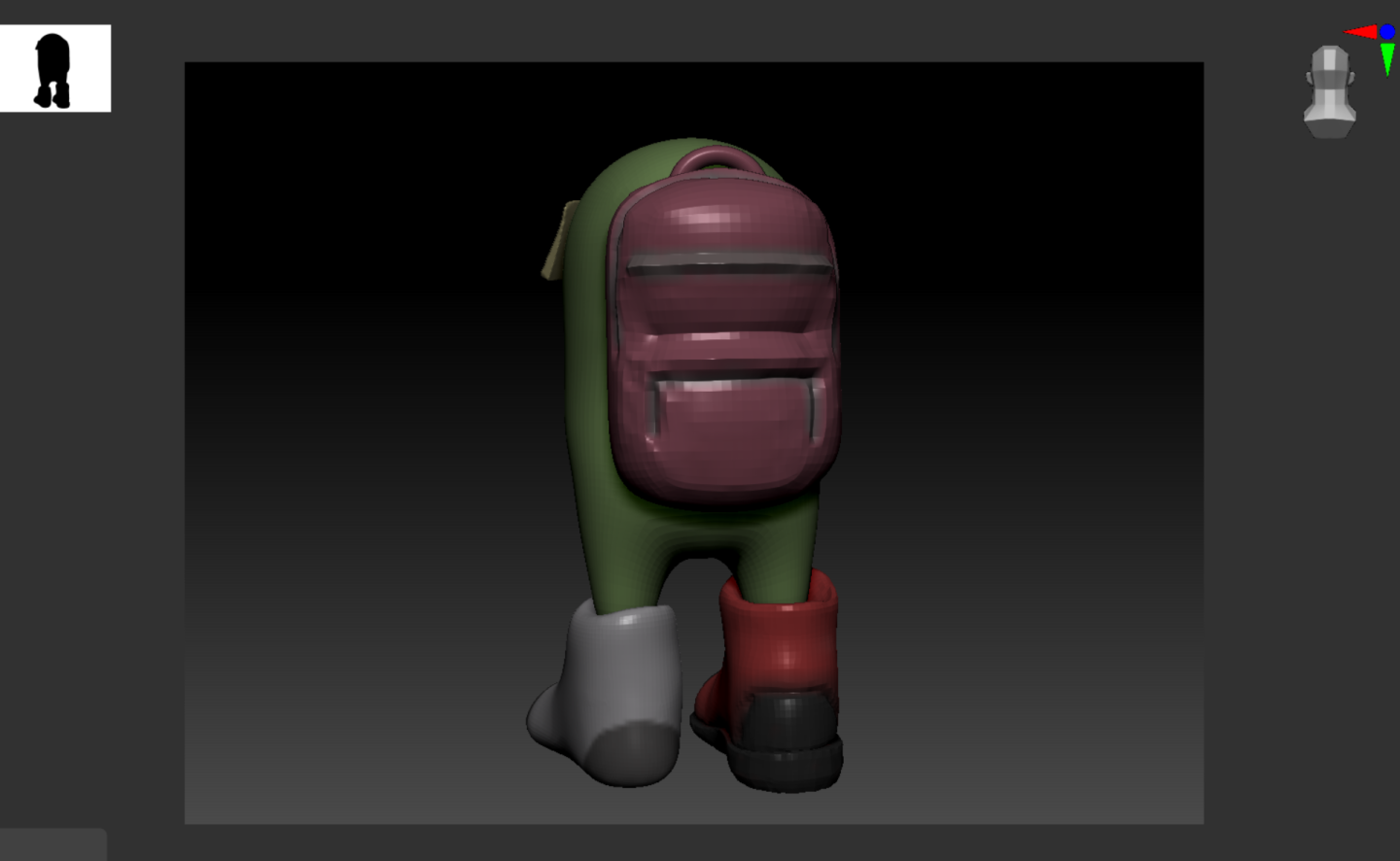The height and width of the screenshot is (861, 1400).
Task: Click the gray head orientation gizmo
Action: click(x=1329, y=91)
